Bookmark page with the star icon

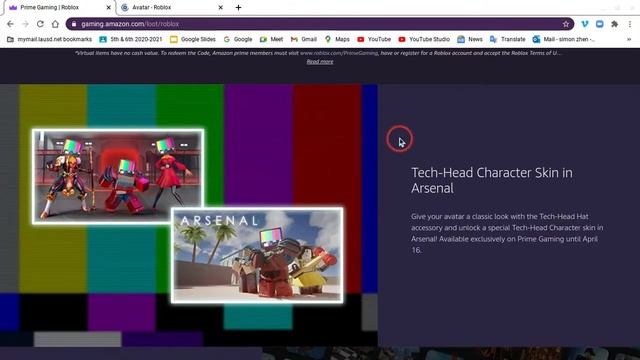point(566,24)
